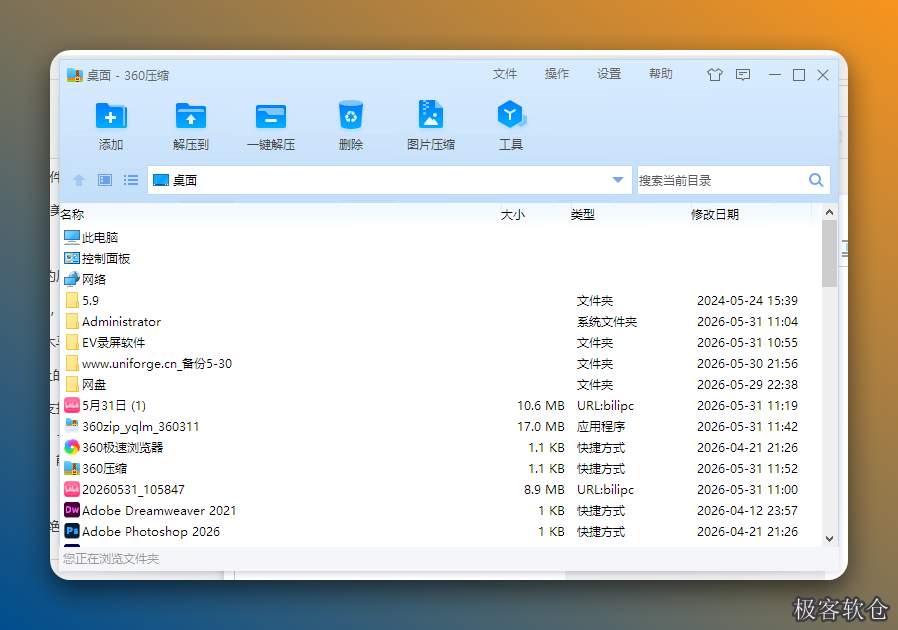Go up one directory with arrow icon
The height and width of the screenshot is (630, 898).
tap(79, 180)
